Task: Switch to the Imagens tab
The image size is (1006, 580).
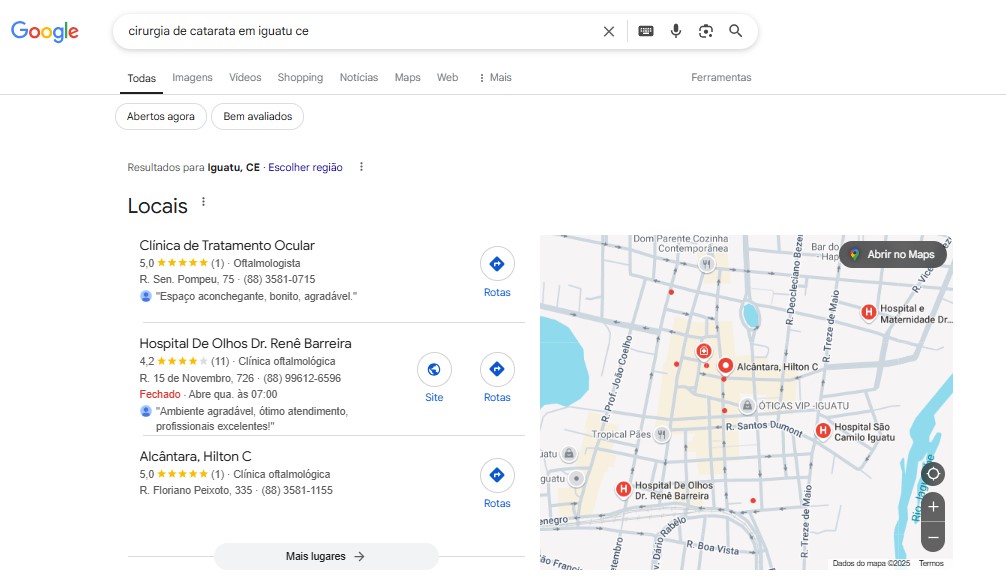Action: [x=192, y=78]
